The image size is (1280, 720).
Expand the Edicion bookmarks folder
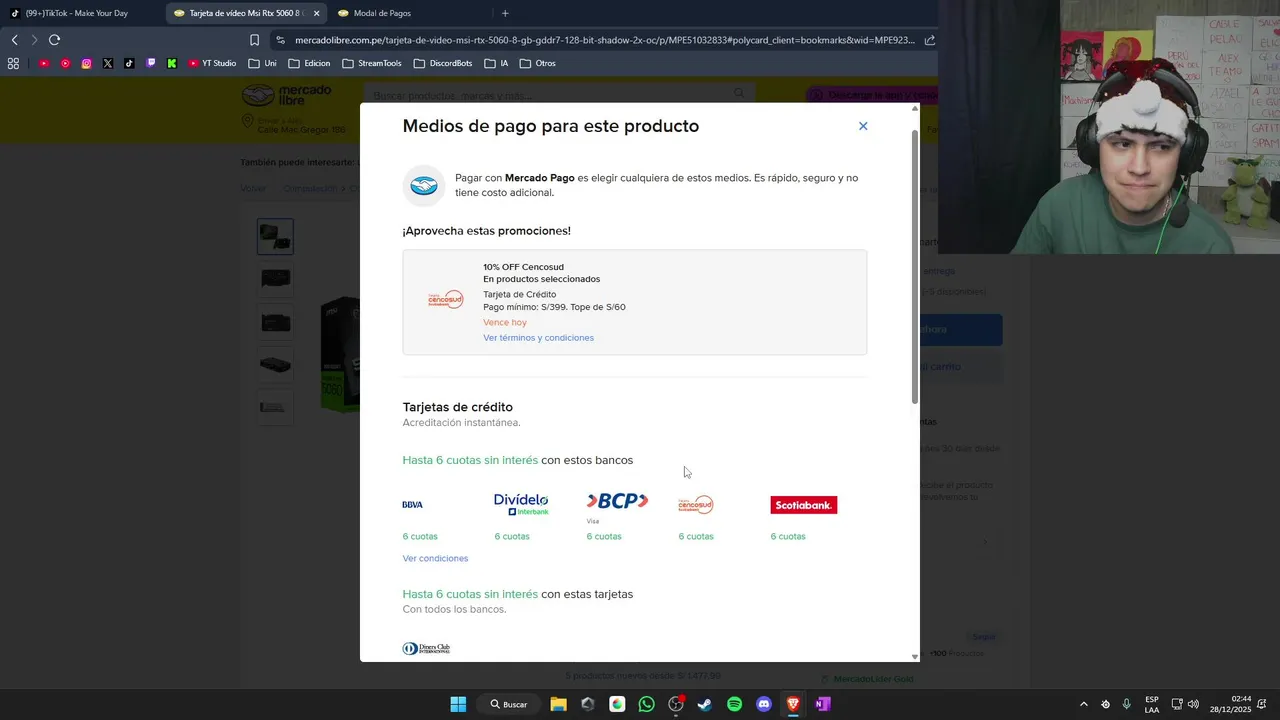tap(309, 63)
